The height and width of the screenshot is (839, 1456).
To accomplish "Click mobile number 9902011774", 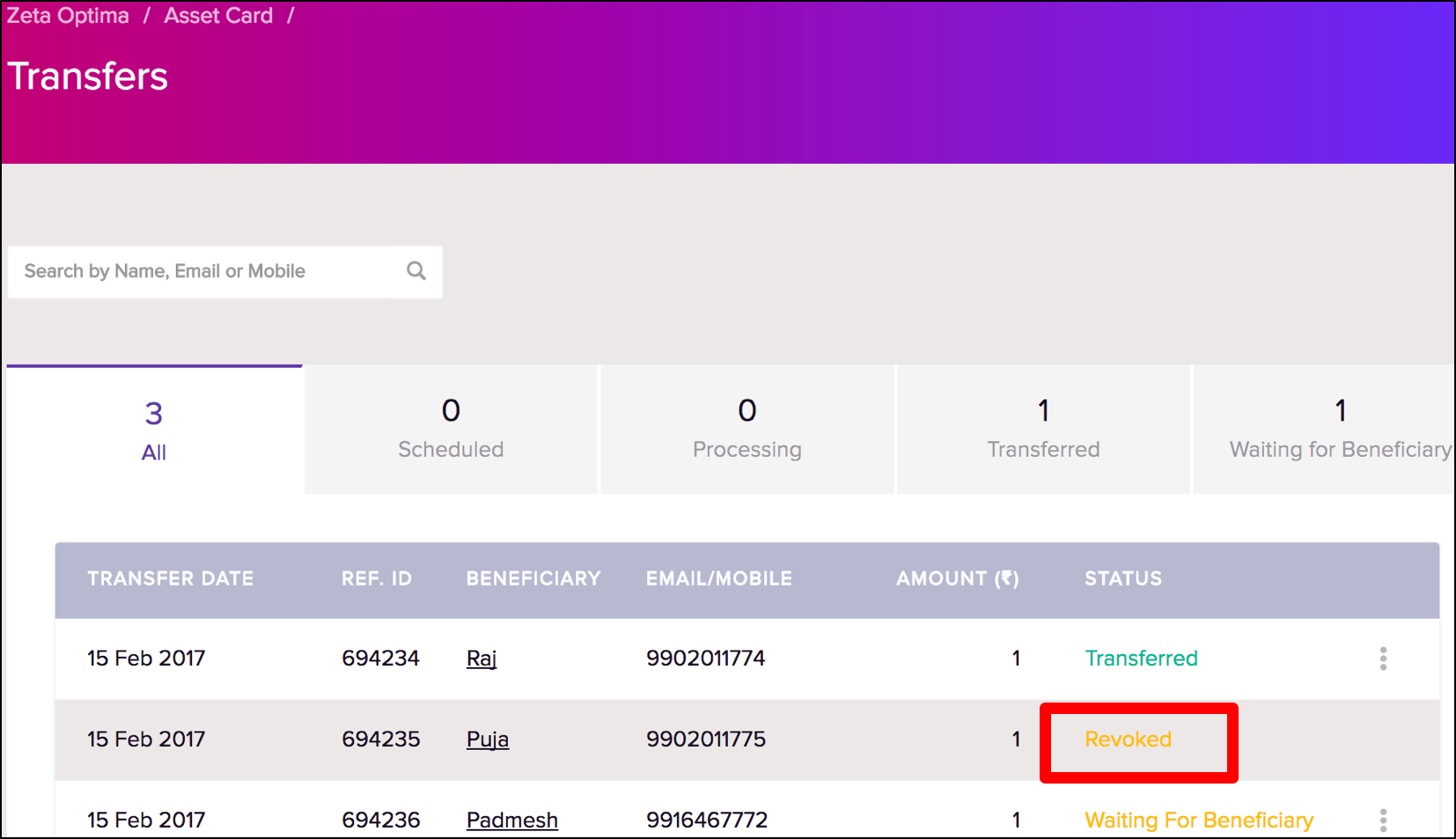I will 706,659.
